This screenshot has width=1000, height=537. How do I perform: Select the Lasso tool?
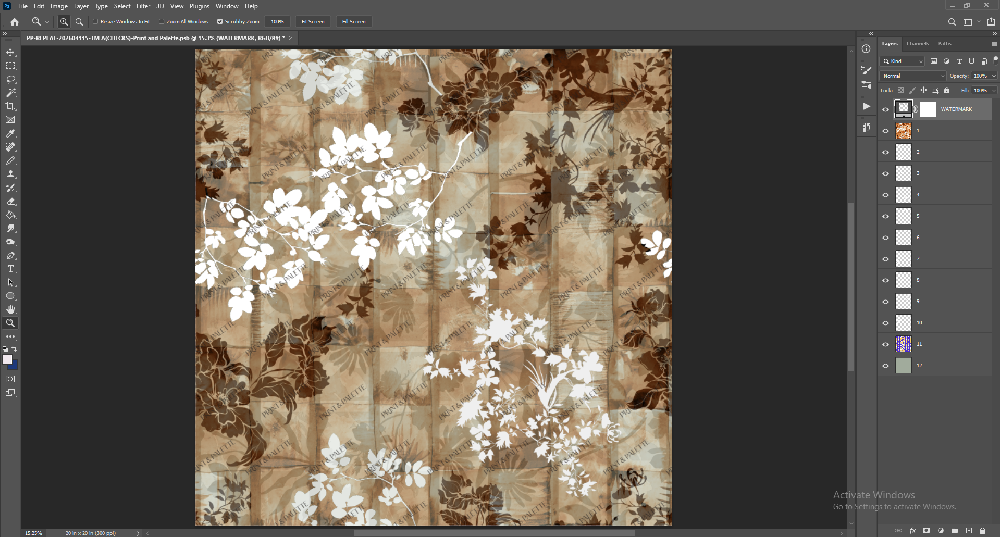(10, 79)
